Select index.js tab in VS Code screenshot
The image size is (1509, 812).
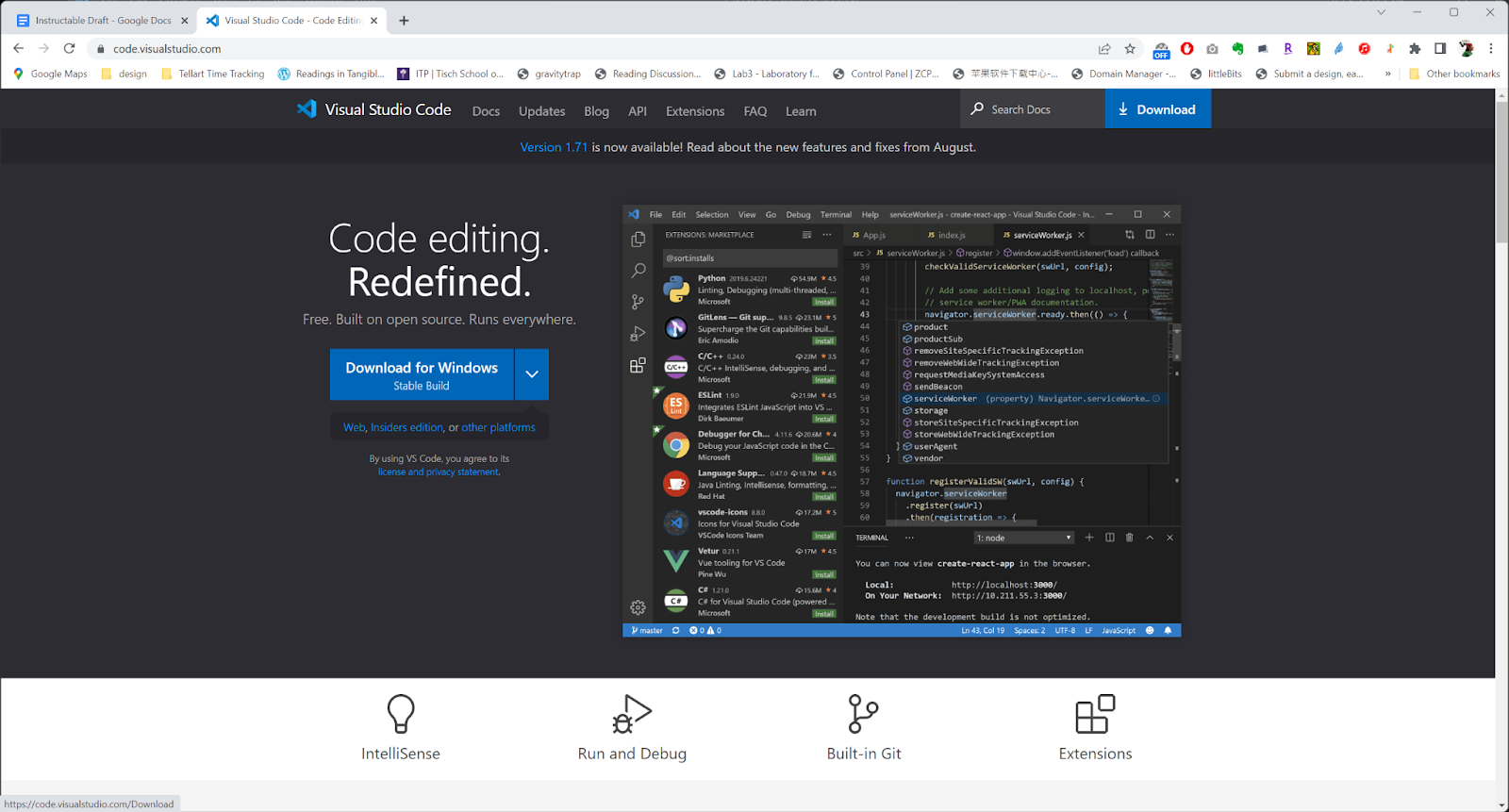click(951, 235)
